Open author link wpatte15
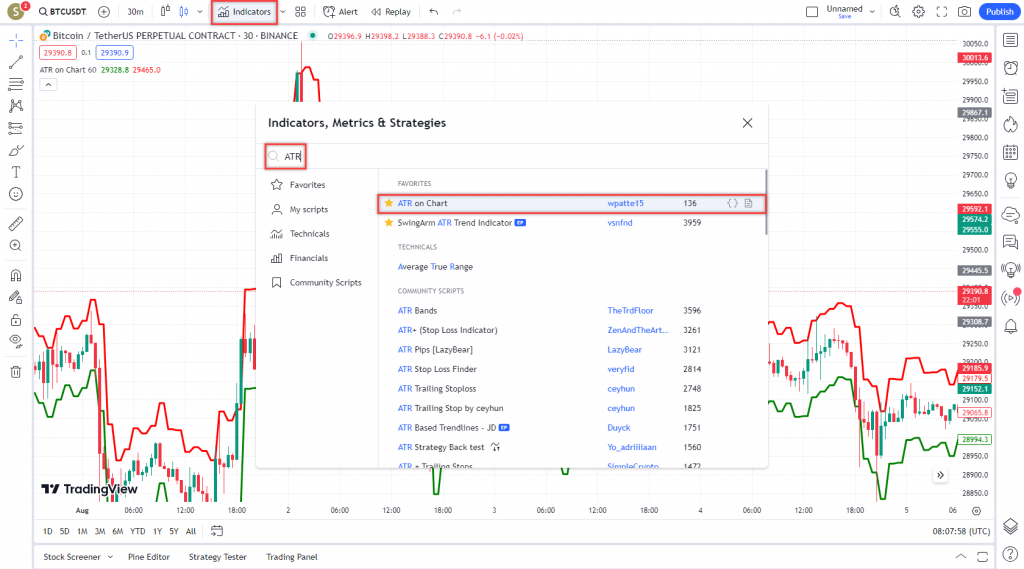Image resolution: width=1024 pixels, height=569 pixels. point(626,203)
